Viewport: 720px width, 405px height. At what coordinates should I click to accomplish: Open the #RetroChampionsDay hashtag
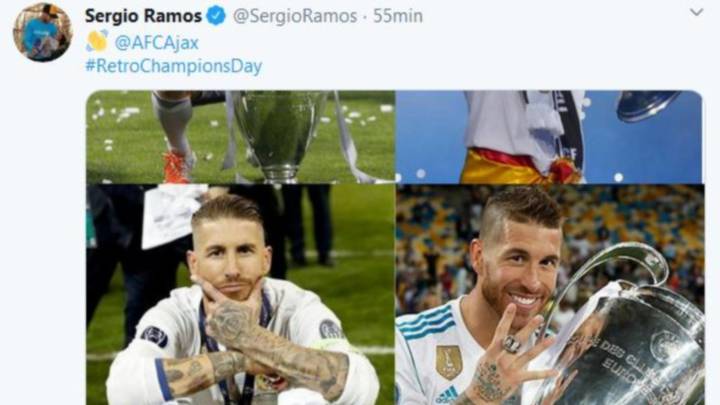pos(174,66)
